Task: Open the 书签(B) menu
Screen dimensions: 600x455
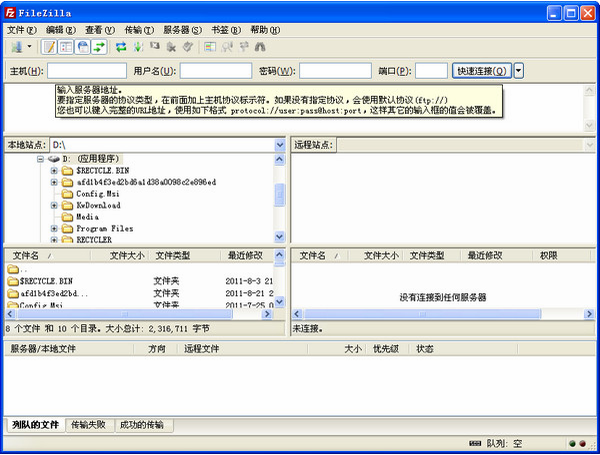Action: (226, 30)
